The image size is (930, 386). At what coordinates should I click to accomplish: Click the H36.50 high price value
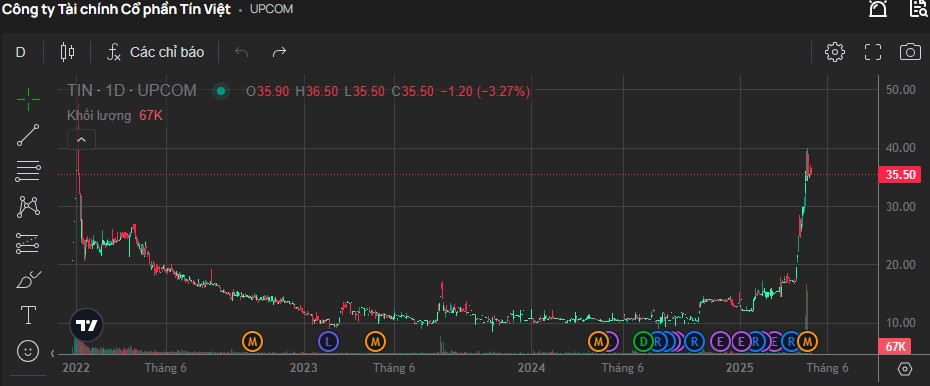point(317,91)
